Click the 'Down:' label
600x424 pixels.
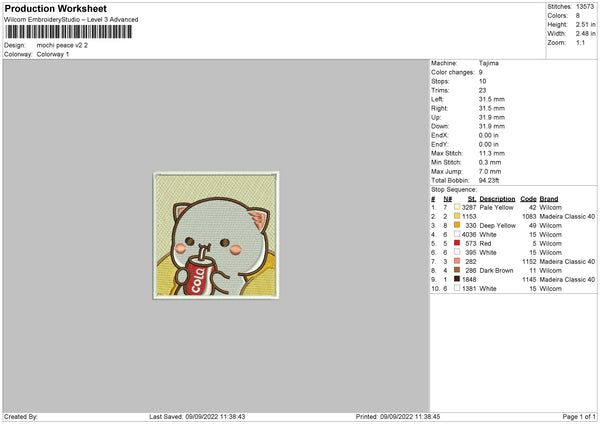[440, 126]
